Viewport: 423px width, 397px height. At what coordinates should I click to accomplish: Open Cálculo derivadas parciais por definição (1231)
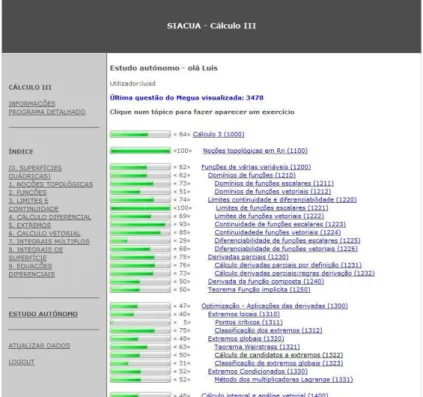pyautogui.click(x=288, y=265)
